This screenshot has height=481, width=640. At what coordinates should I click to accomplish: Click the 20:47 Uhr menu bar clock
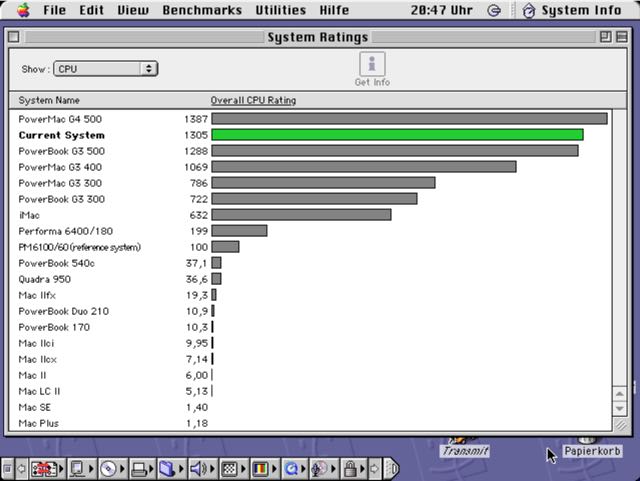pyautogui.click(x=441, y=10)
